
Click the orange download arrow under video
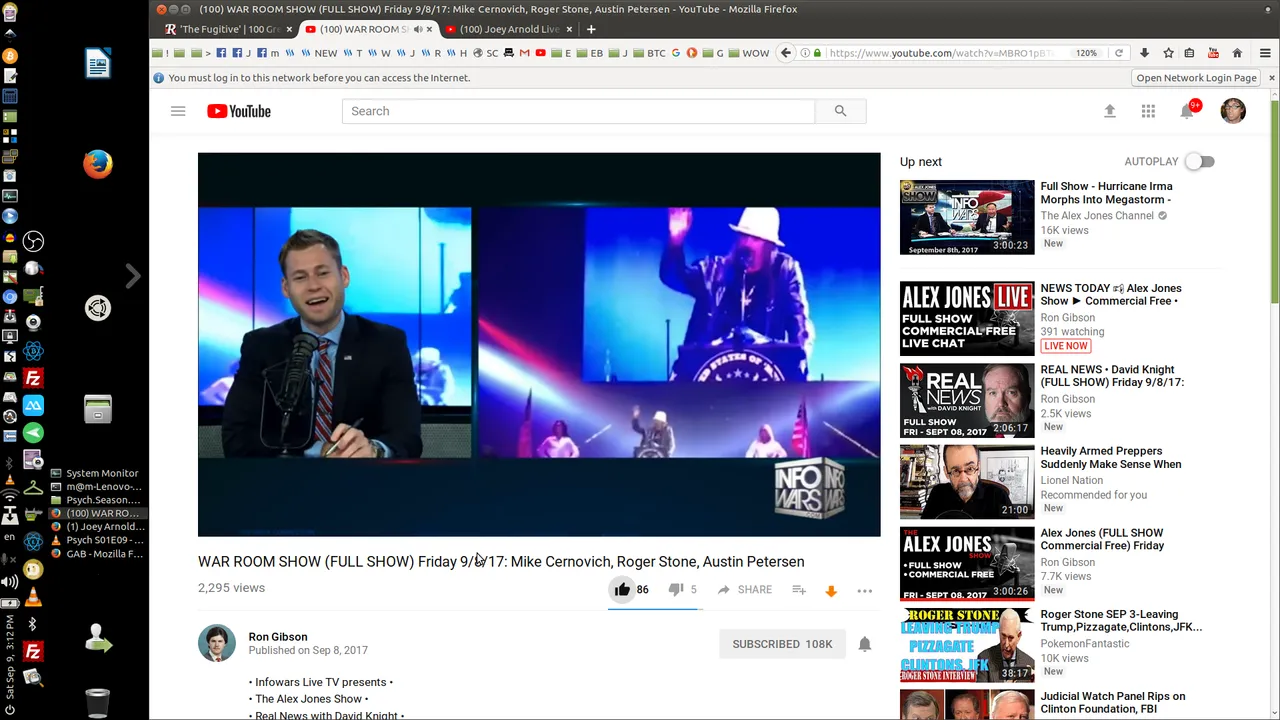[830, 591]
